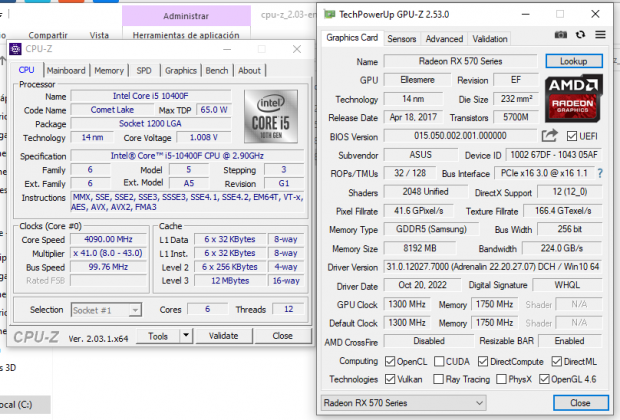Open the SPD tab in CPU-Z
The width and height of the screenshot is (620, 420).
pos(144,70)
